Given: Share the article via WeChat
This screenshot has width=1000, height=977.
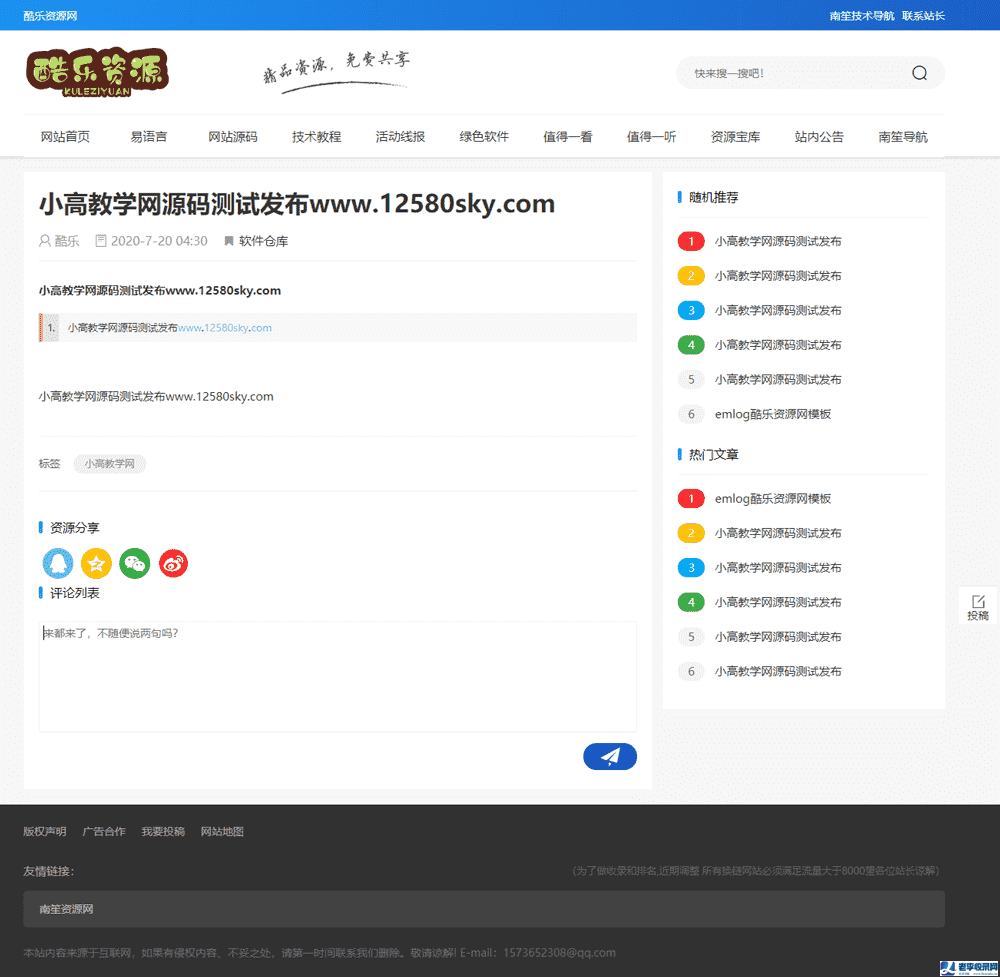Looking at the screenshot, I should tap(134, 563).
